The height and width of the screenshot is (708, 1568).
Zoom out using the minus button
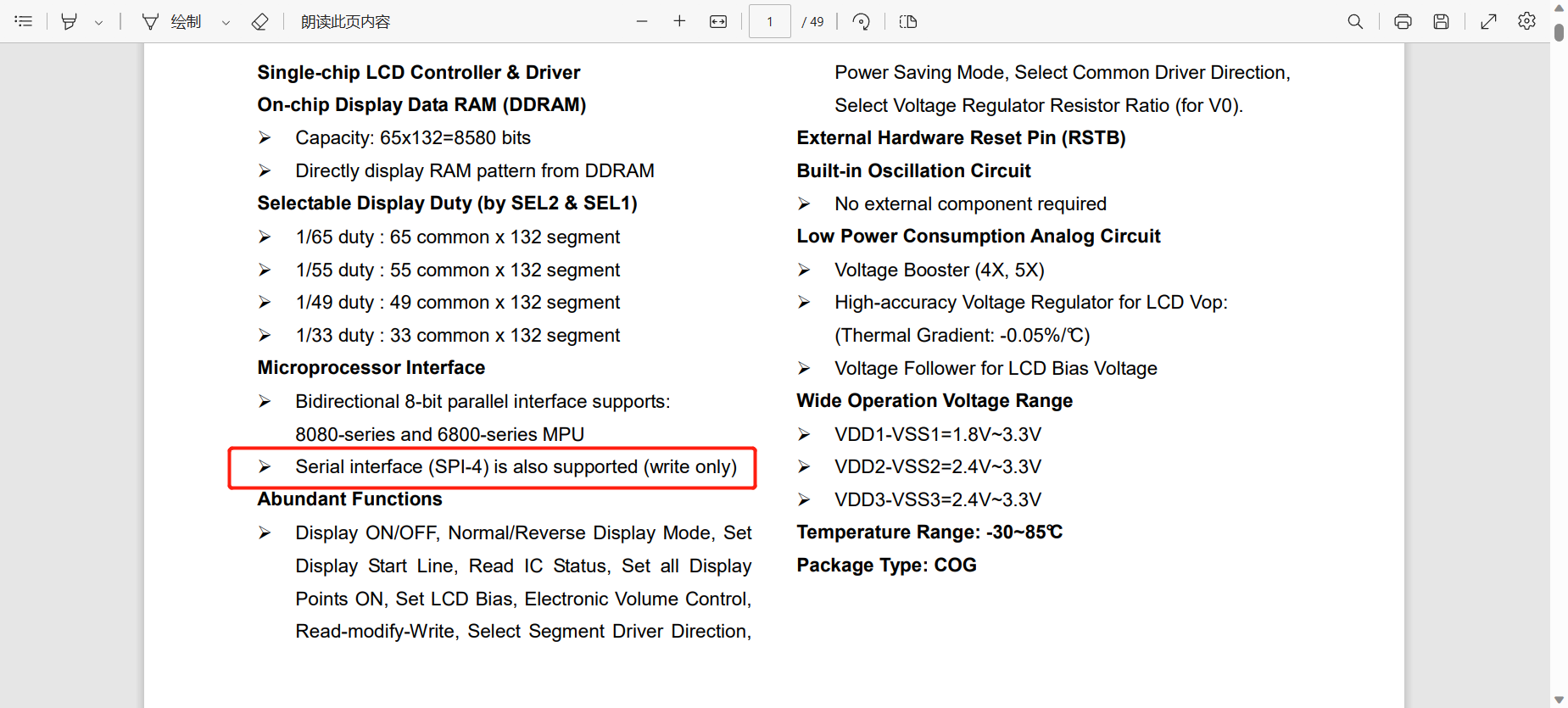(x=642, y=21)
